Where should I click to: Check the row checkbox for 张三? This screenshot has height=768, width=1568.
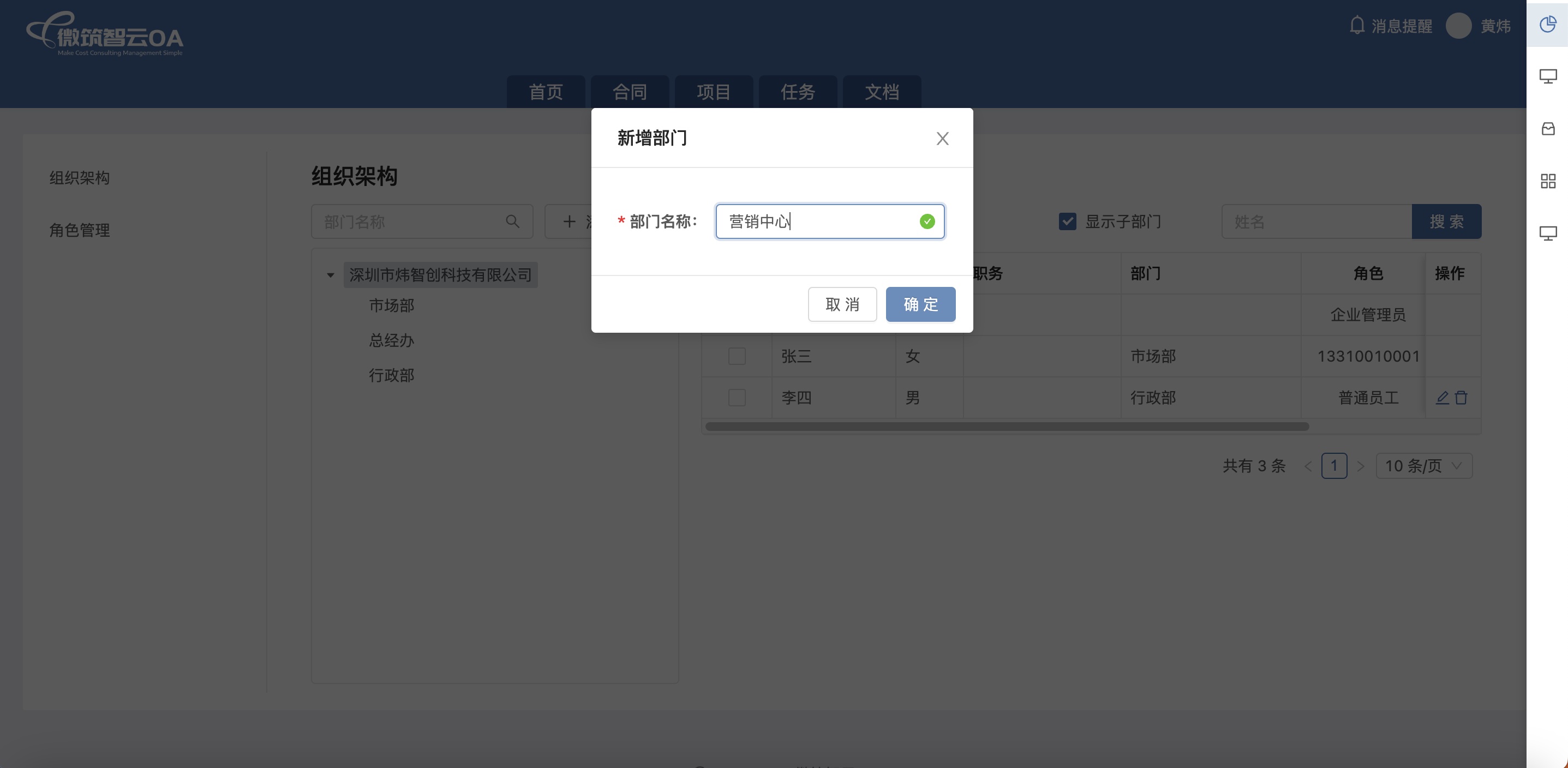point(737,356)
